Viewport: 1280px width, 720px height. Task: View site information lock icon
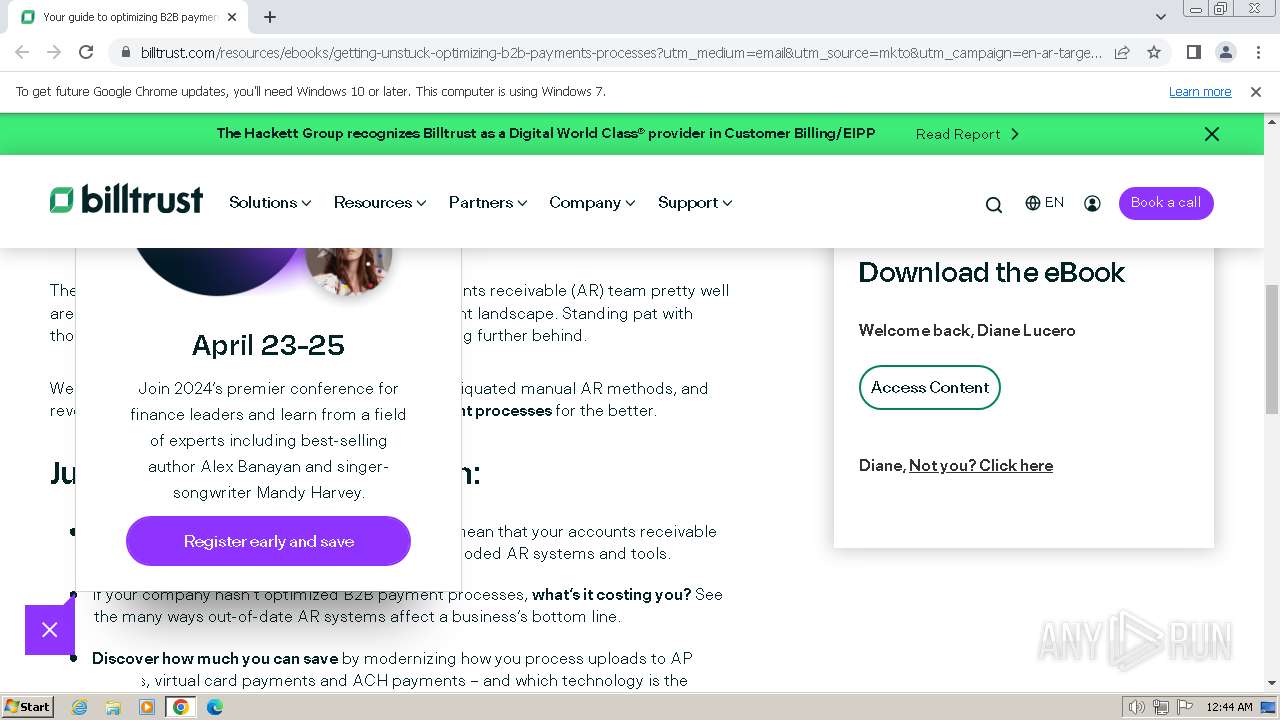click(125, 52)
